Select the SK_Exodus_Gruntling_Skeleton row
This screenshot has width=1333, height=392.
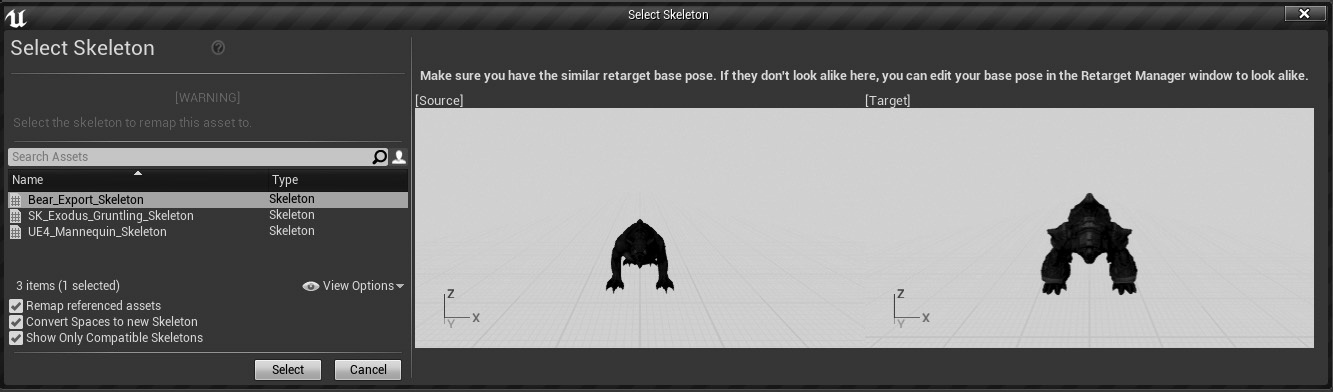(x=208, y=216)
